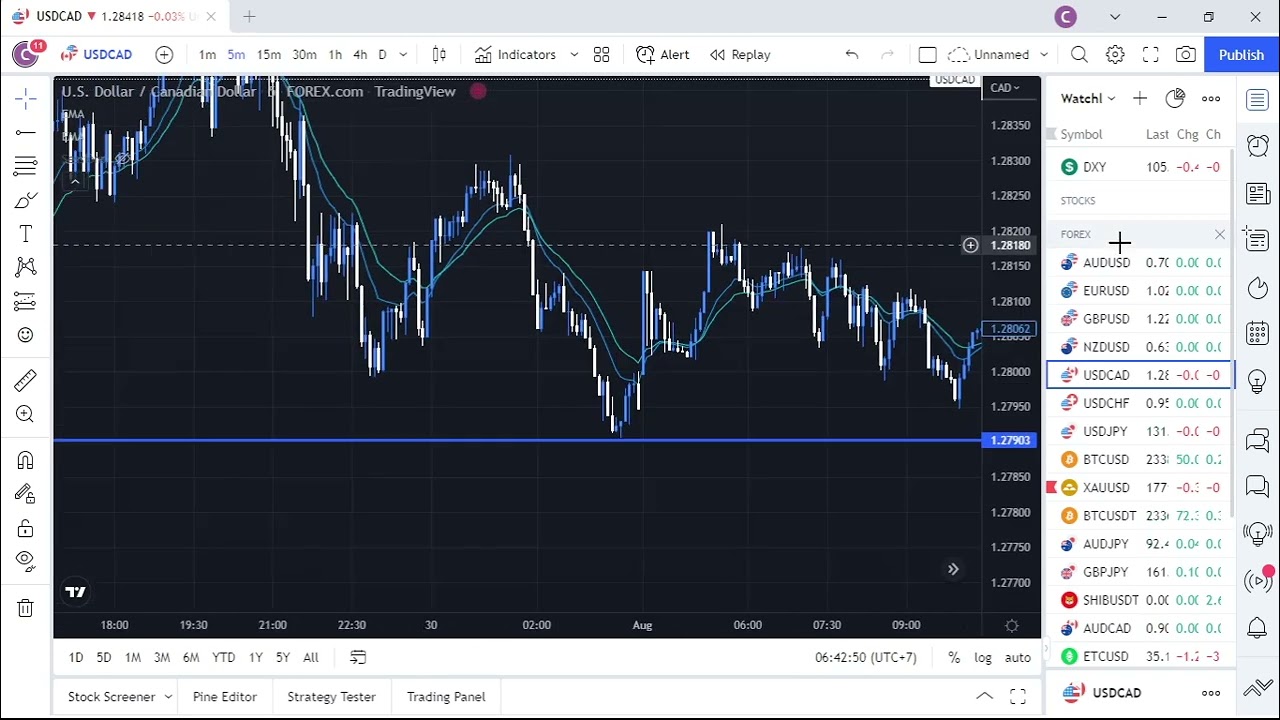This screenshot has width=1280, height=720.
Task: Open the watchlist more options menu
Action: point(1211,98)
